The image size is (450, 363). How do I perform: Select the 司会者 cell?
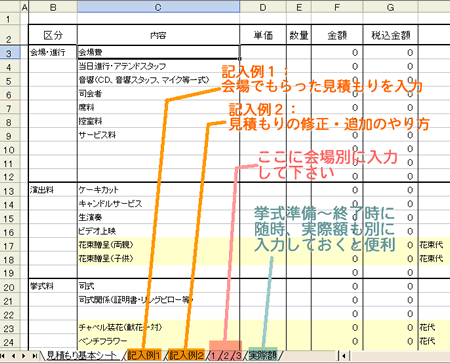tap(158, 94)
